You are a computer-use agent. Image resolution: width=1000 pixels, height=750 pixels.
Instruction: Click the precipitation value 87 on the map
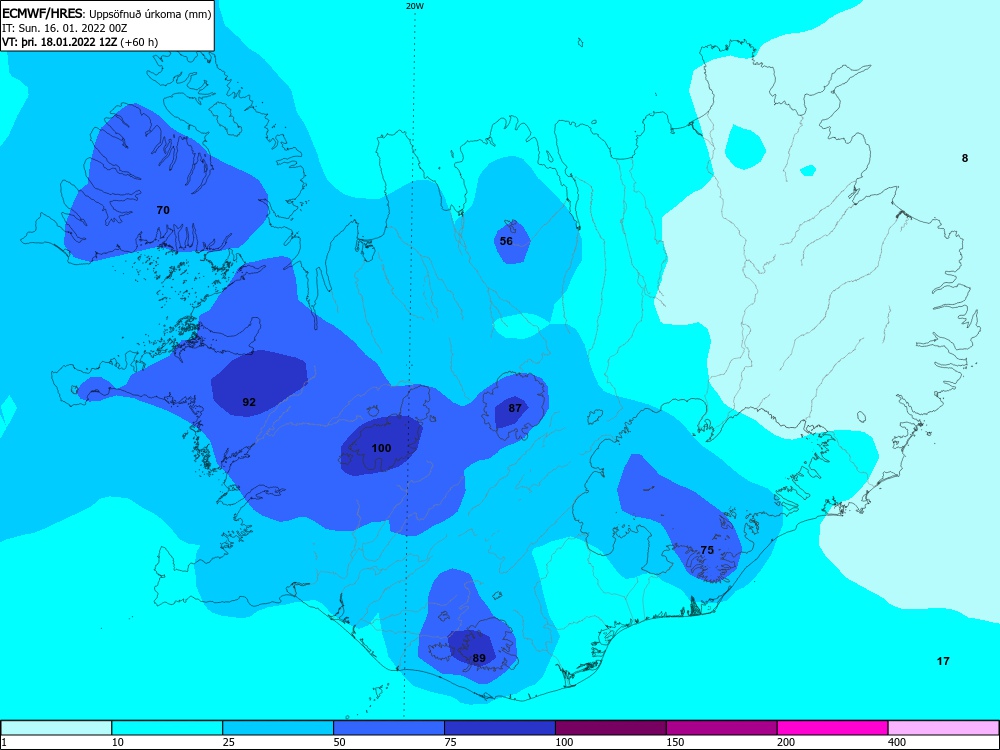[515, 408]
